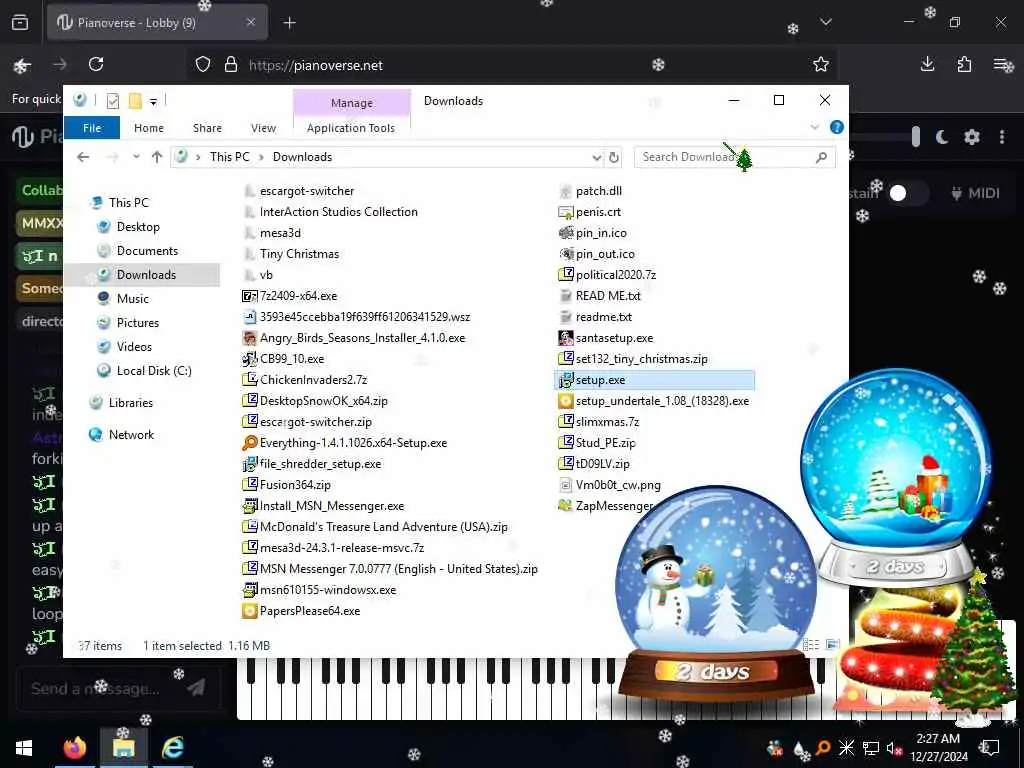Image resolution: width=1024 pixels, height=768 pixels.
Task: Click the Firefox tab list chevron
Action: pyautogui.click(x=825, y=22)
